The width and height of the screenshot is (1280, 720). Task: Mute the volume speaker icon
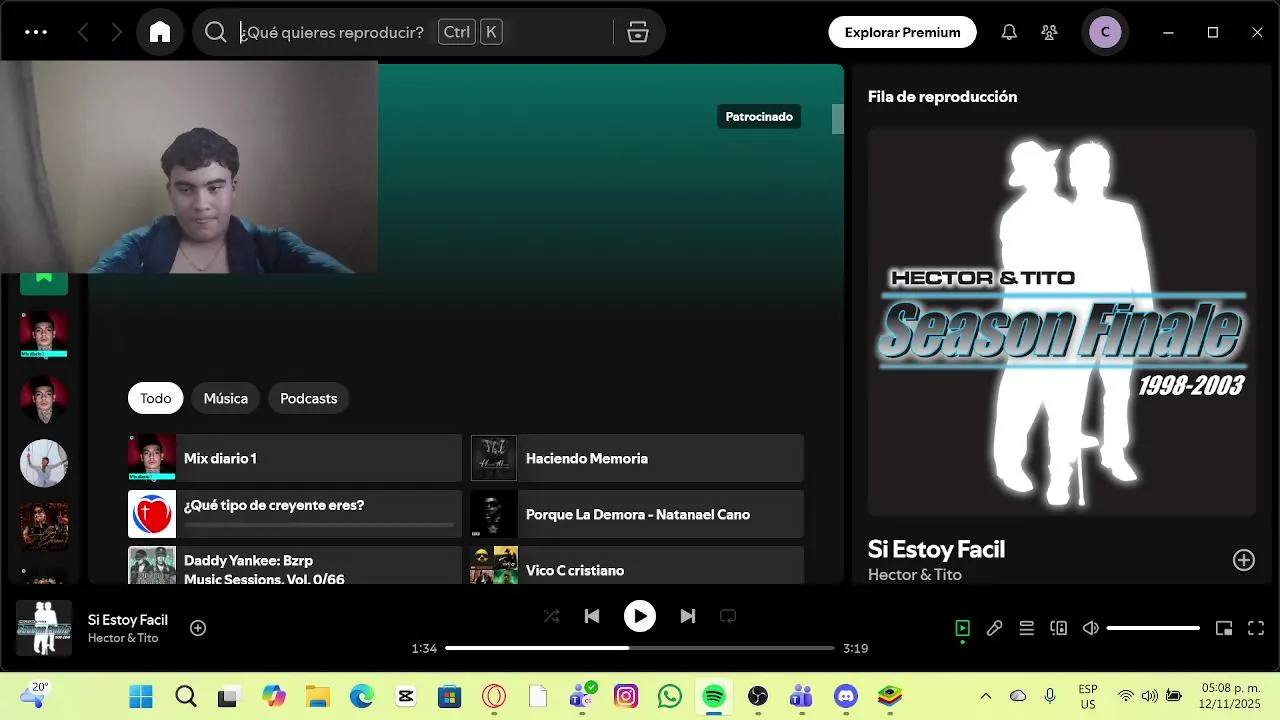pyautogui.click(x=1090, y=628)
